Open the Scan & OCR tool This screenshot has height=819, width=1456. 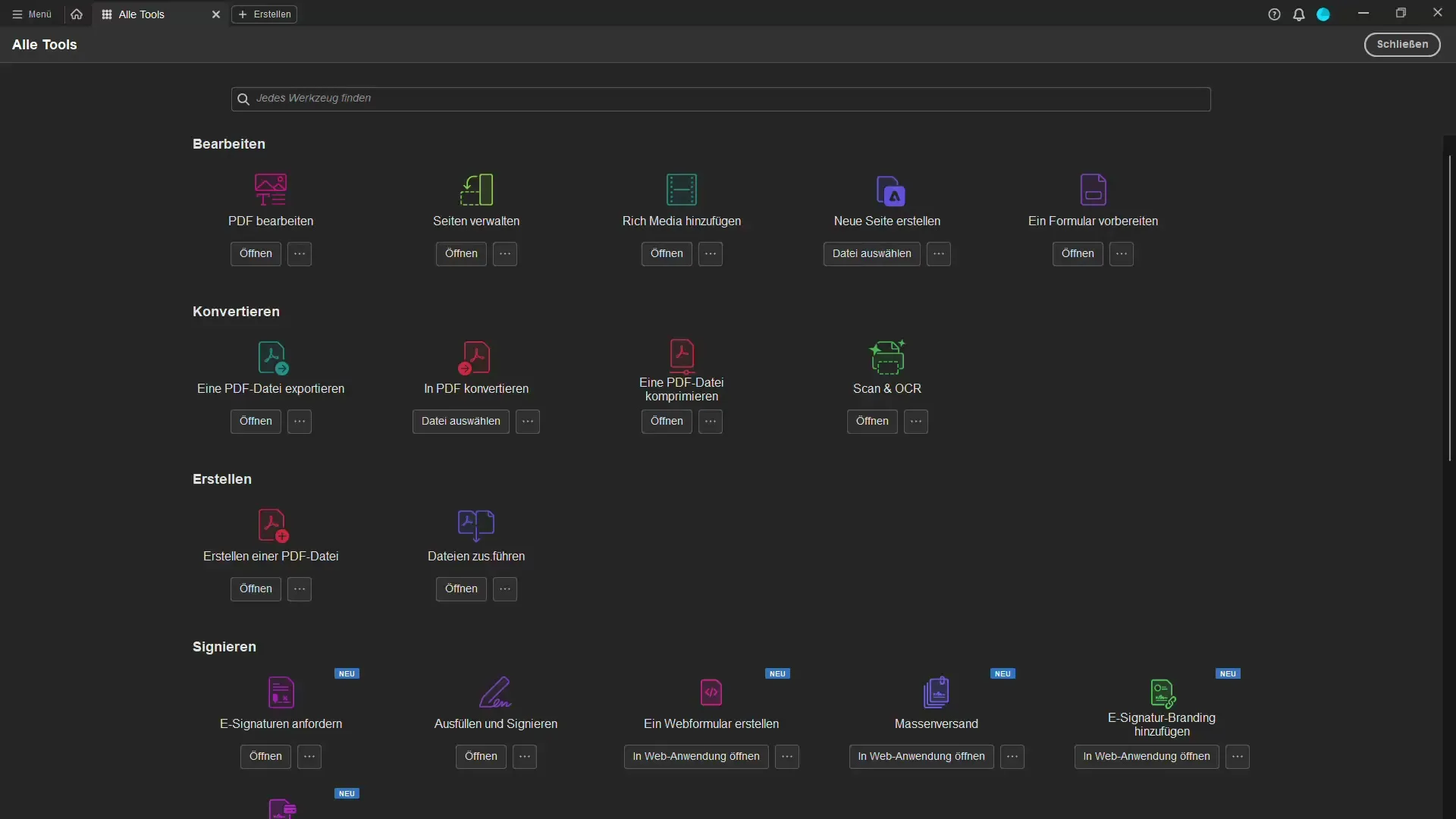[x=872, y=421]
